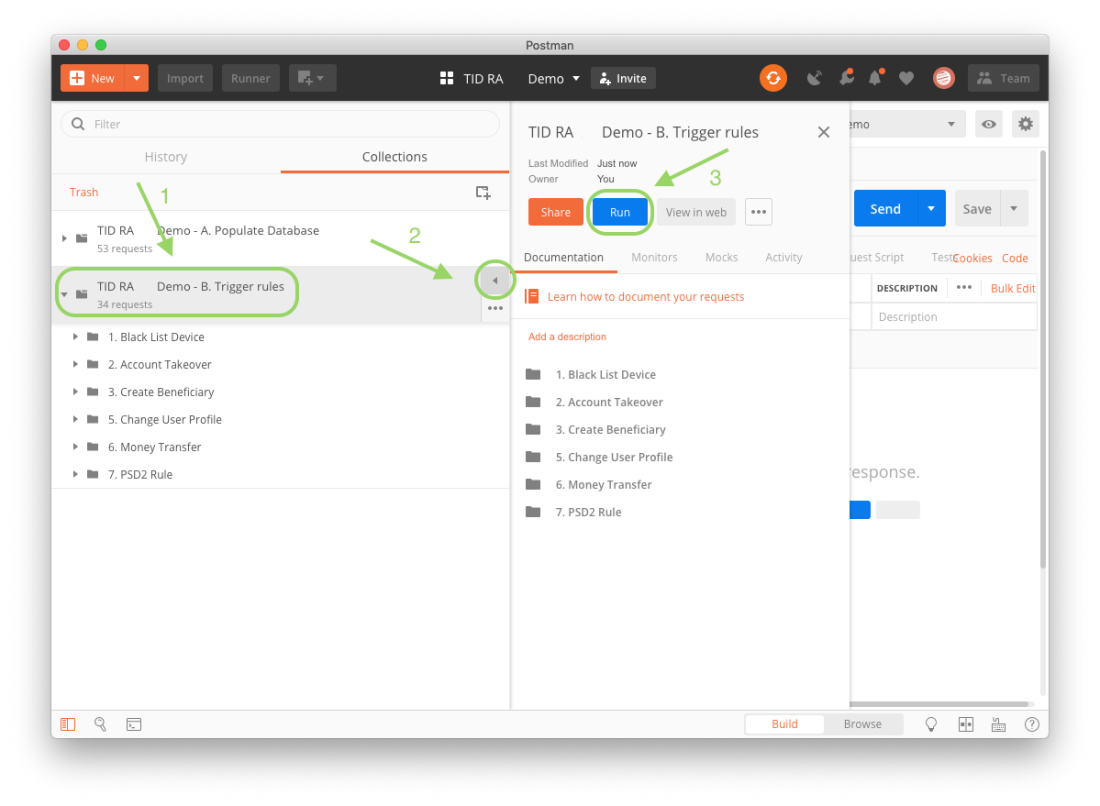
Task: Toggle the sidebar icon in status bar
Action: coord(68,724)
